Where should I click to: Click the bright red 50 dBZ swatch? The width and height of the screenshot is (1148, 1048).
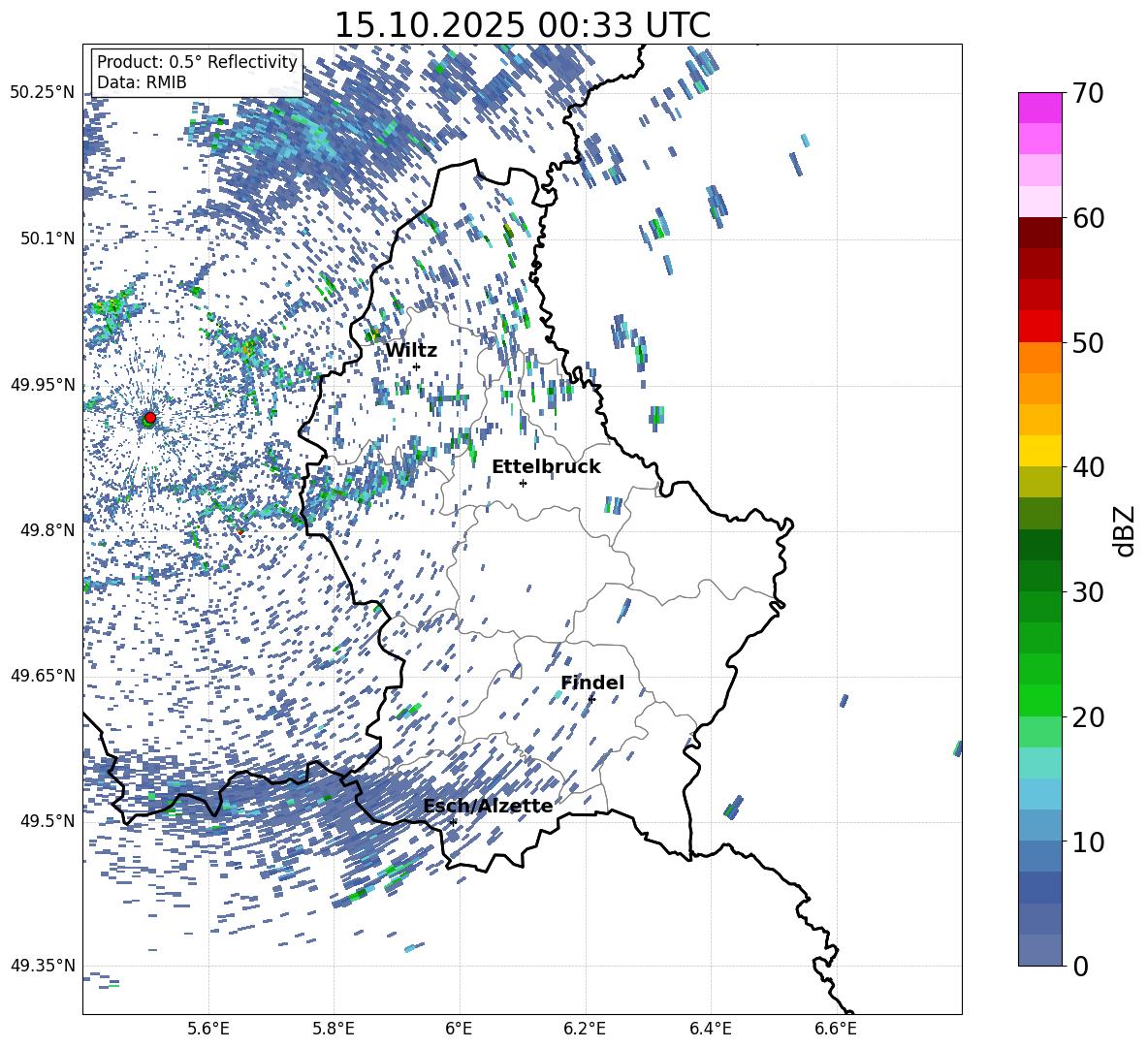[x=1040, y=327]
